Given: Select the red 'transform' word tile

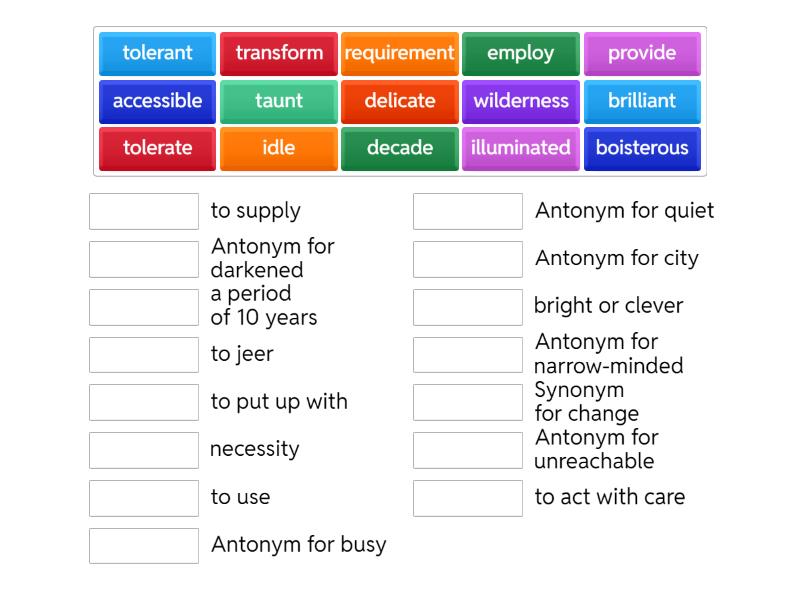Looking at the screenshot, I should tap(279, 54).
